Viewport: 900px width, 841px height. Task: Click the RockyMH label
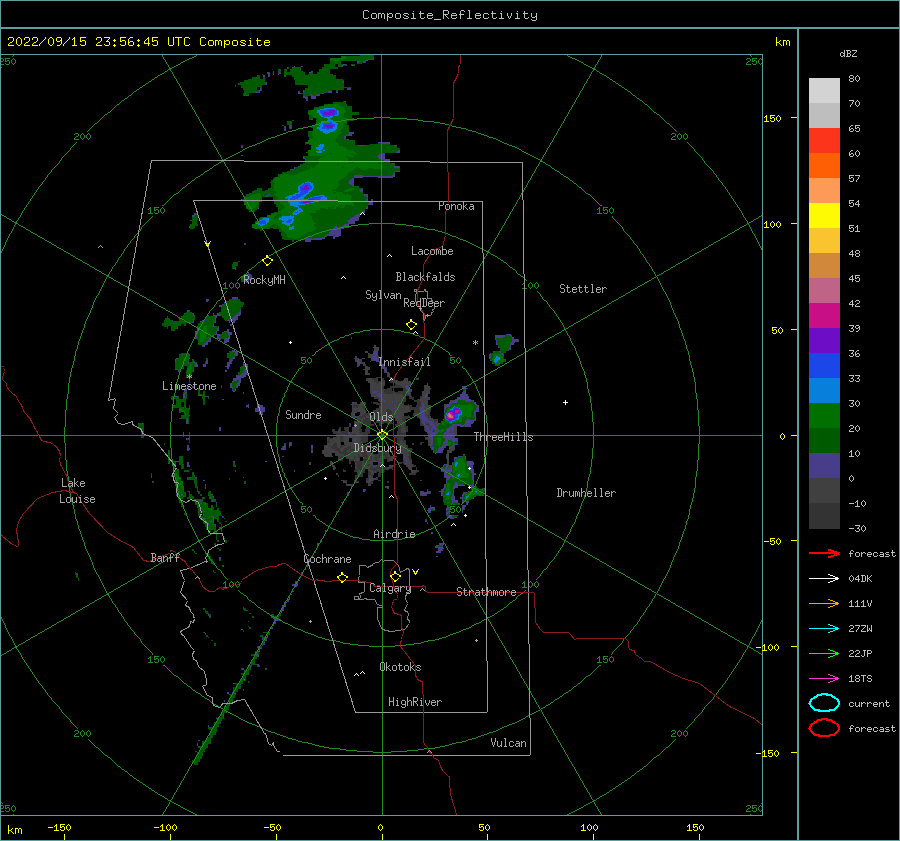[x=264, y=280]
